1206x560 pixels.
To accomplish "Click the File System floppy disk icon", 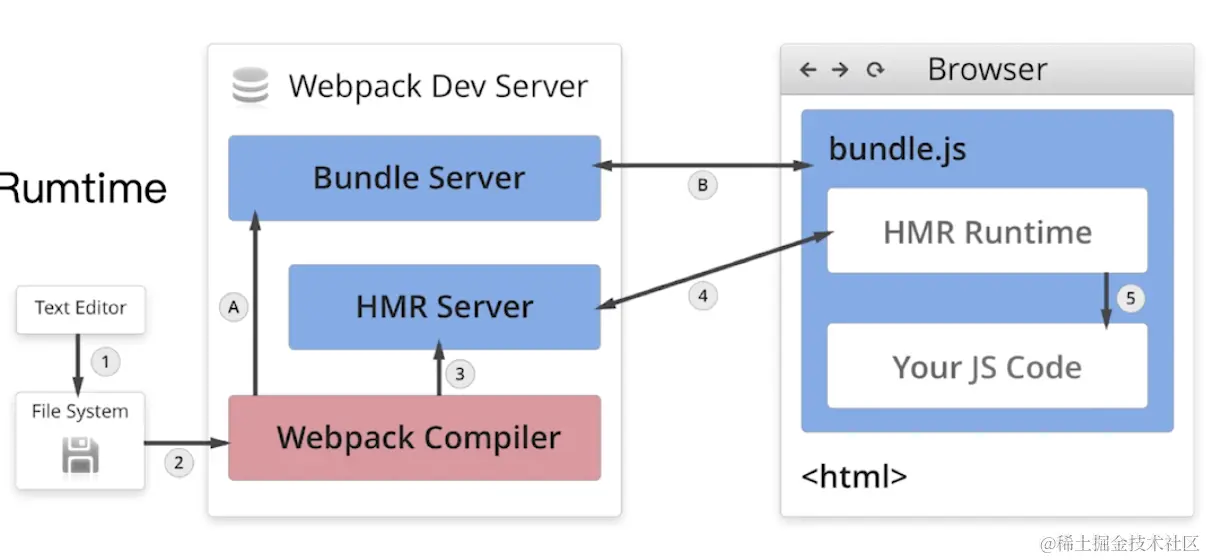I will click(80, 456).
